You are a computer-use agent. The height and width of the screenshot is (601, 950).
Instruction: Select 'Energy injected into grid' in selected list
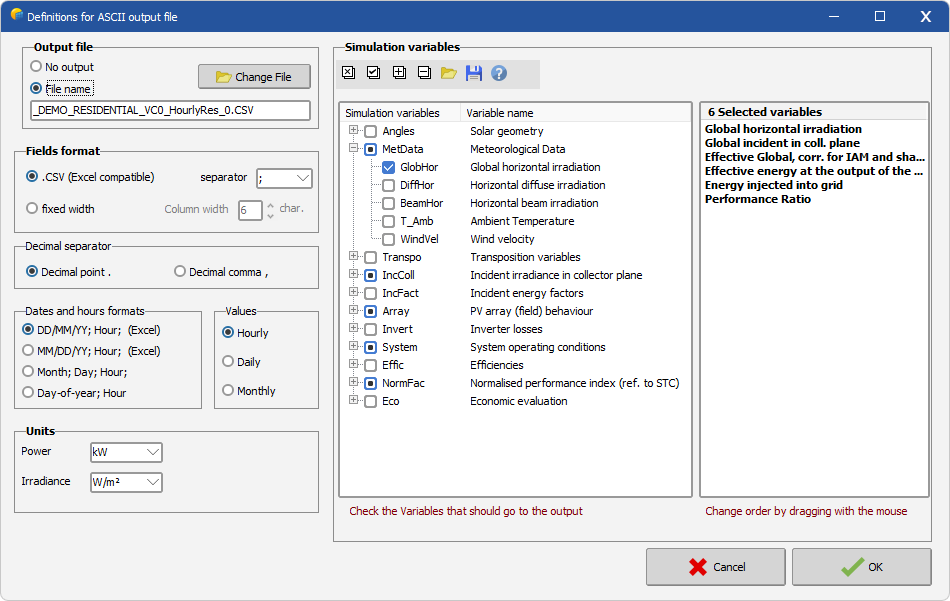point(774,185)
